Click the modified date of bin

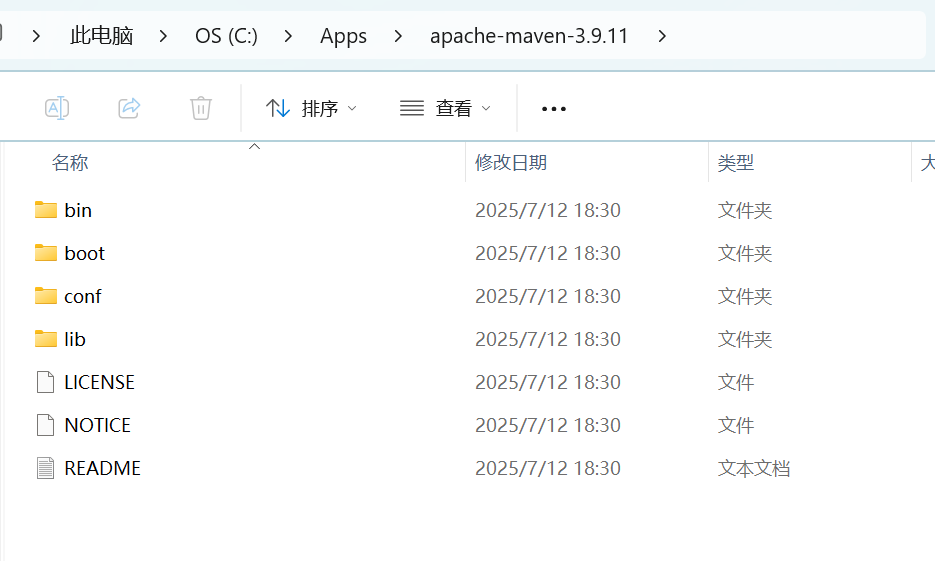tap(548, 210)
